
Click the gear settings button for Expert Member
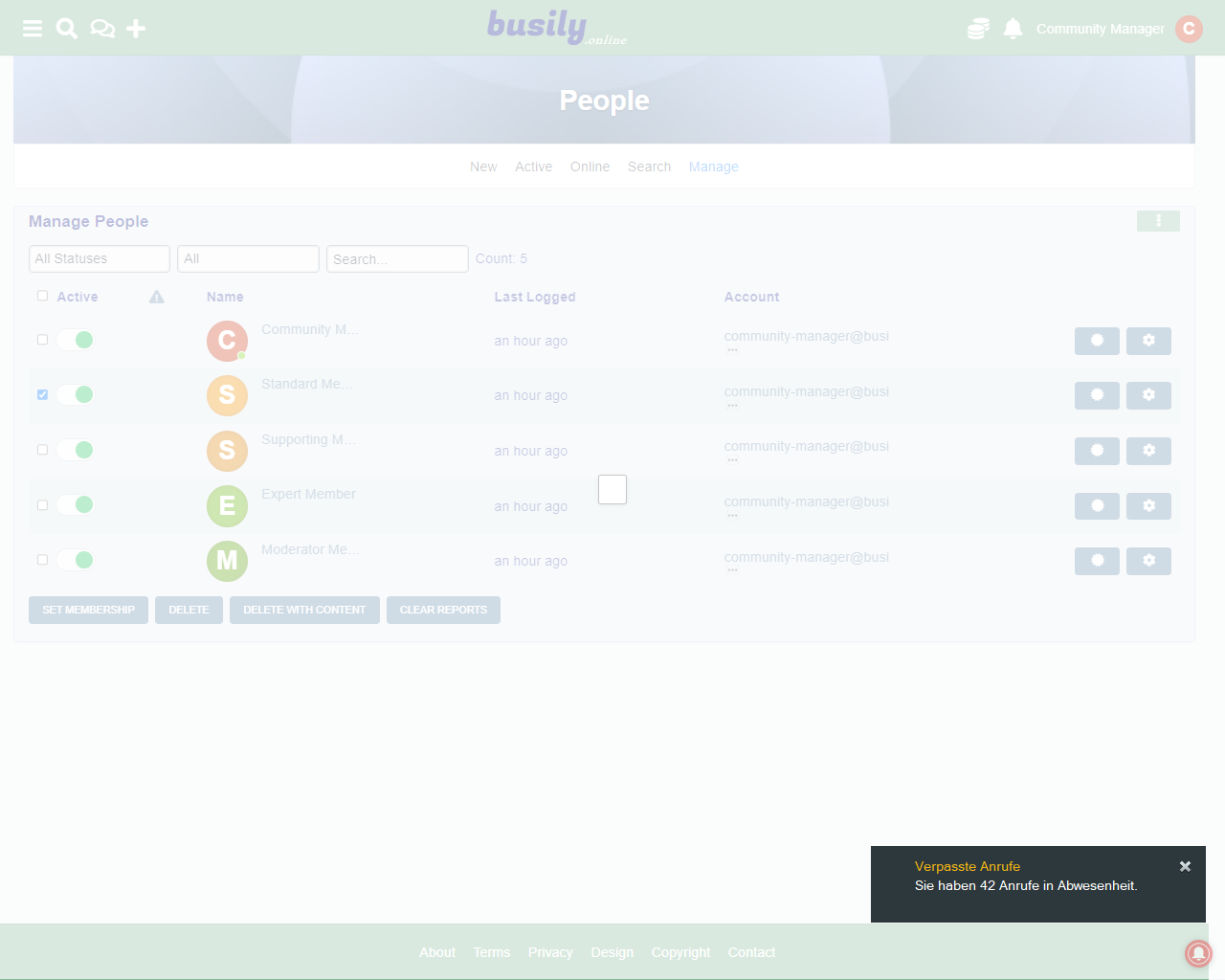click(1148, 505)
